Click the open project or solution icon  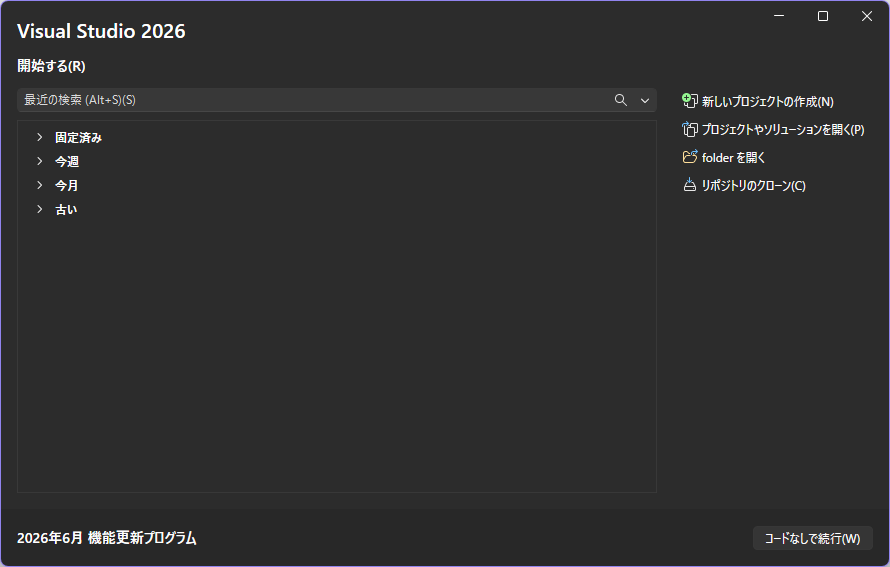[x=689, y=129]
